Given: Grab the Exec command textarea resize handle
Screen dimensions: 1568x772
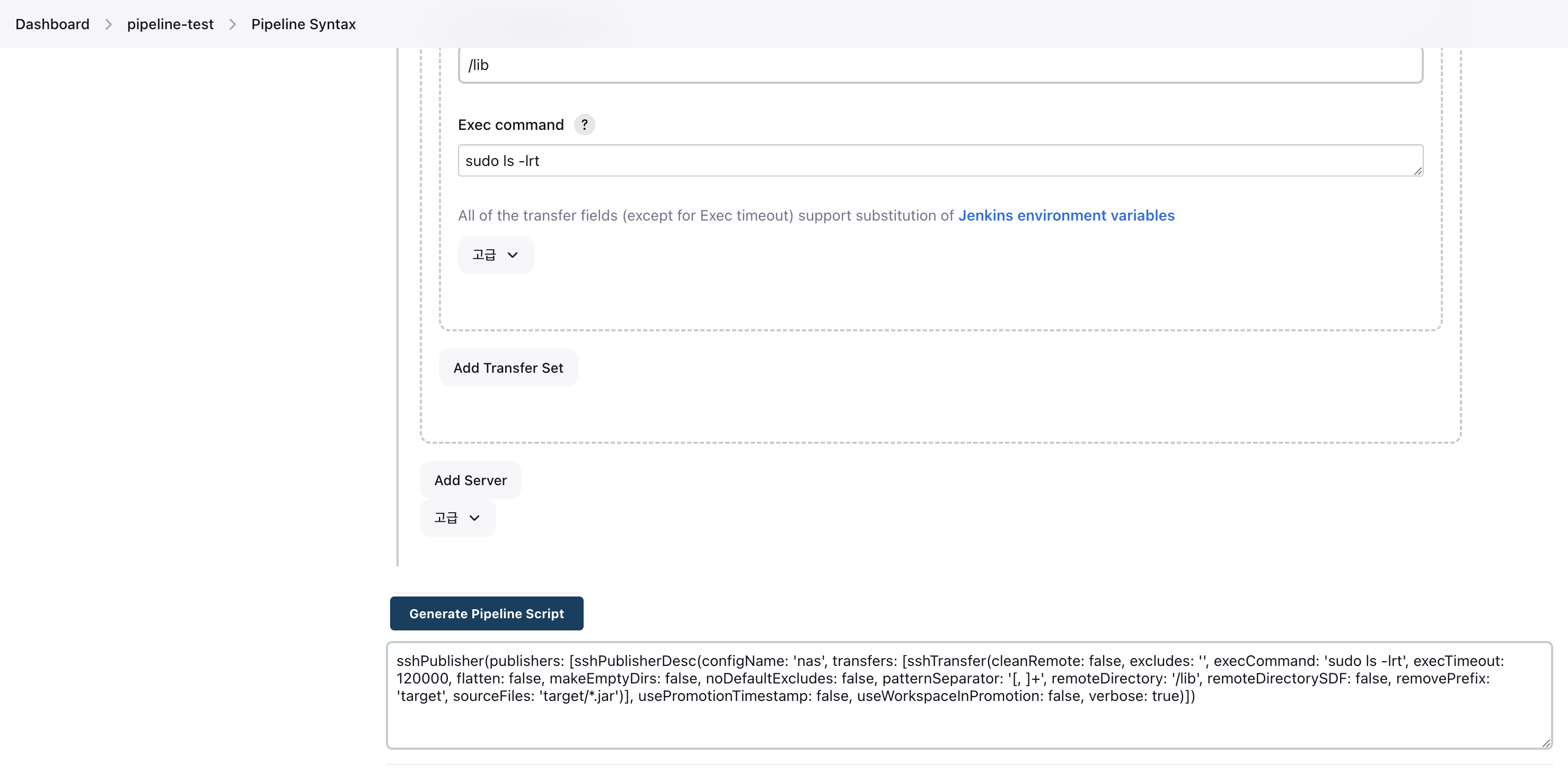Looking at the screenshot, I should click(x=1417, y=171).
